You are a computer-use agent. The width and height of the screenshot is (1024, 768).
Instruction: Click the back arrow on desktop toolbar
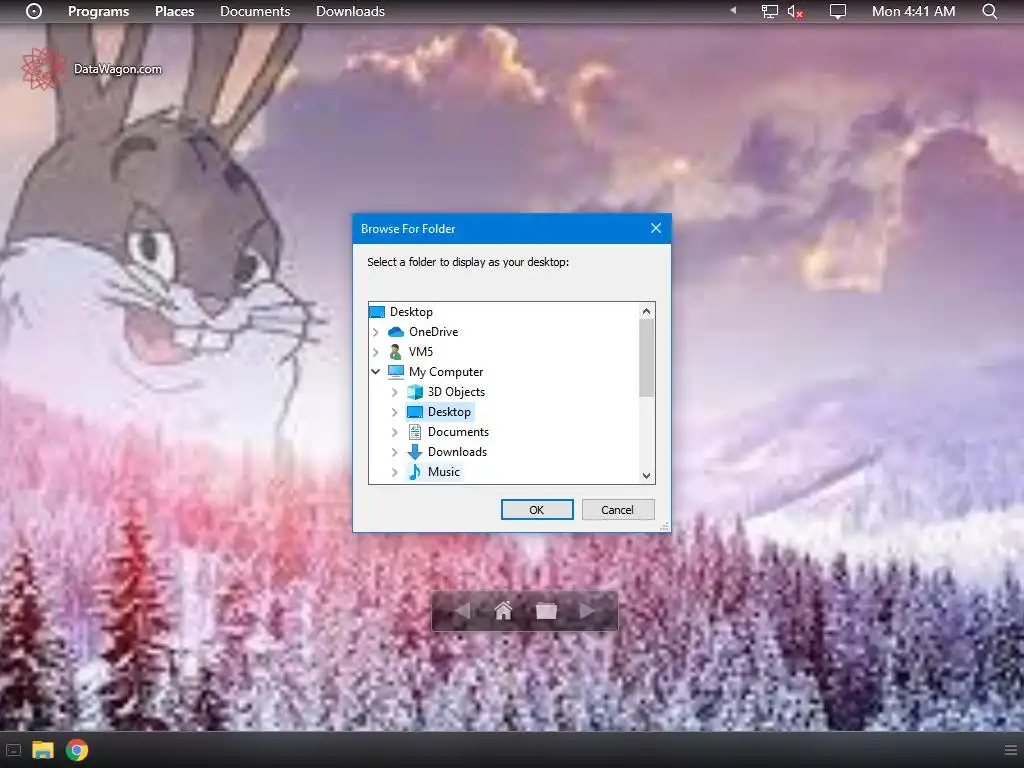461,611
